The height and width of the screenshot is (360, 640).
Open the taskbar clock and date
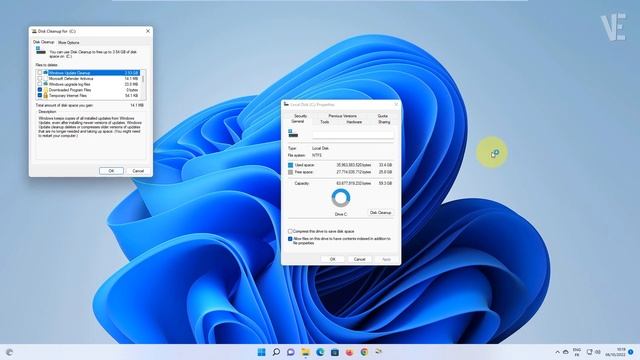tap(616, 352)
